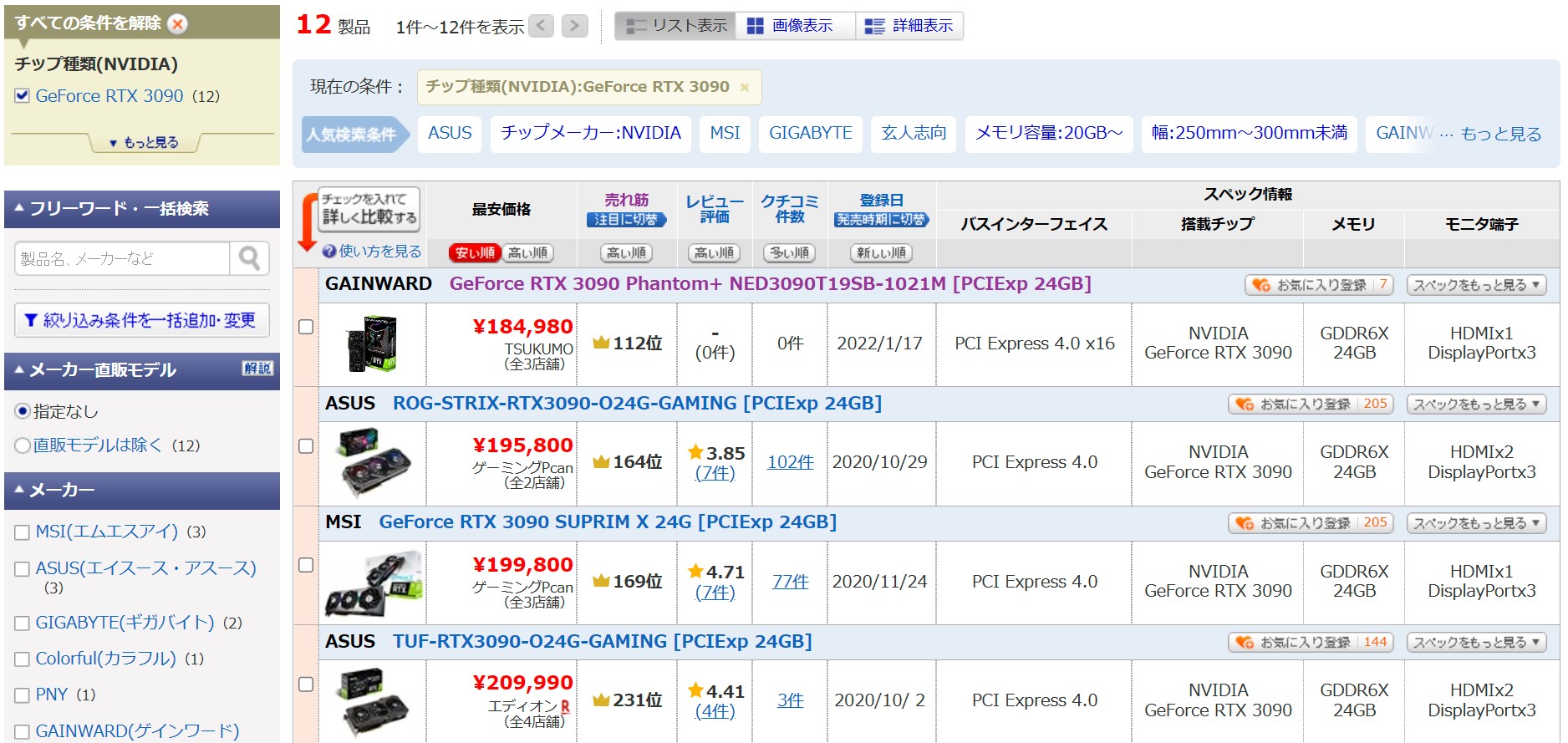Open (7件) reviews for MSI SUPRIM X
The height and width of the screenshot is (743, 1568).
click(x=715, y=593)
